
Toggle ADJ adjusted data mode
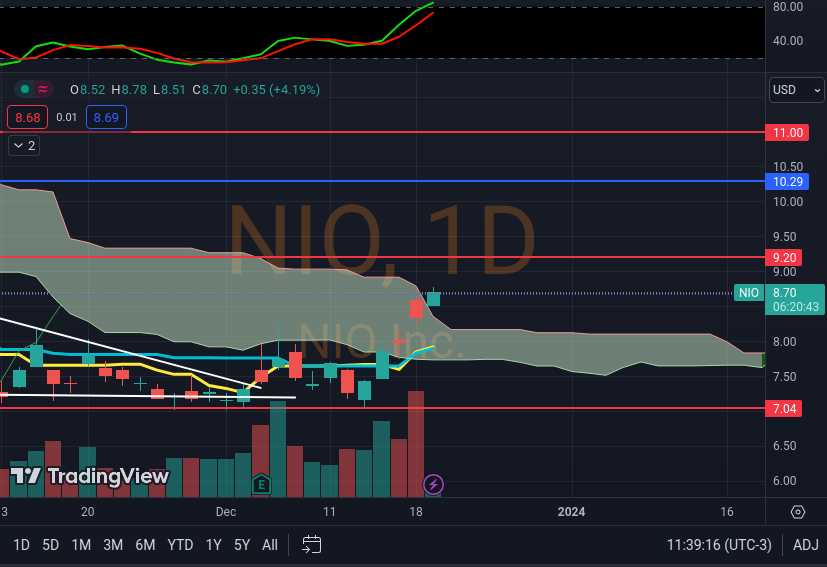(805, 544)
